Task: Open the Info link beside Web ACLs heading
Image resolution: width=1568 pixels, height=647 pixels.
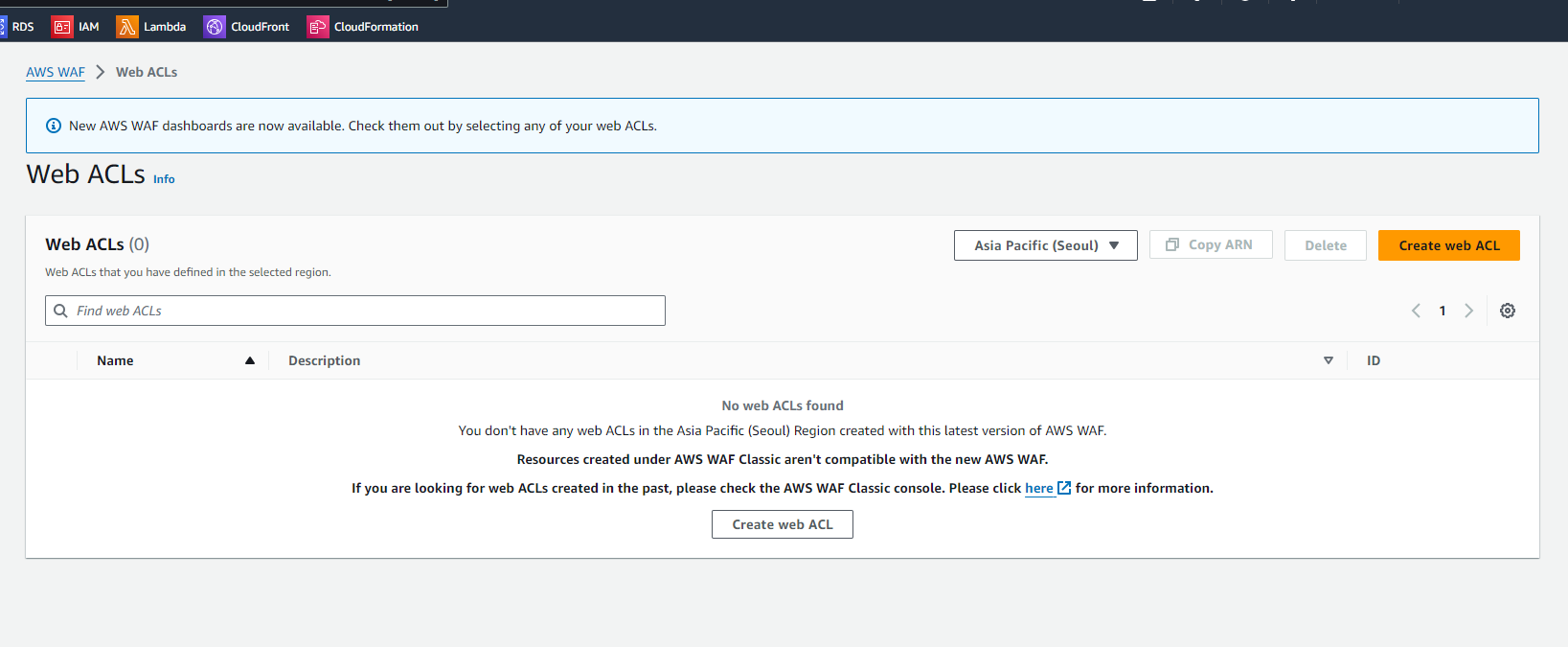Action: 164,179
